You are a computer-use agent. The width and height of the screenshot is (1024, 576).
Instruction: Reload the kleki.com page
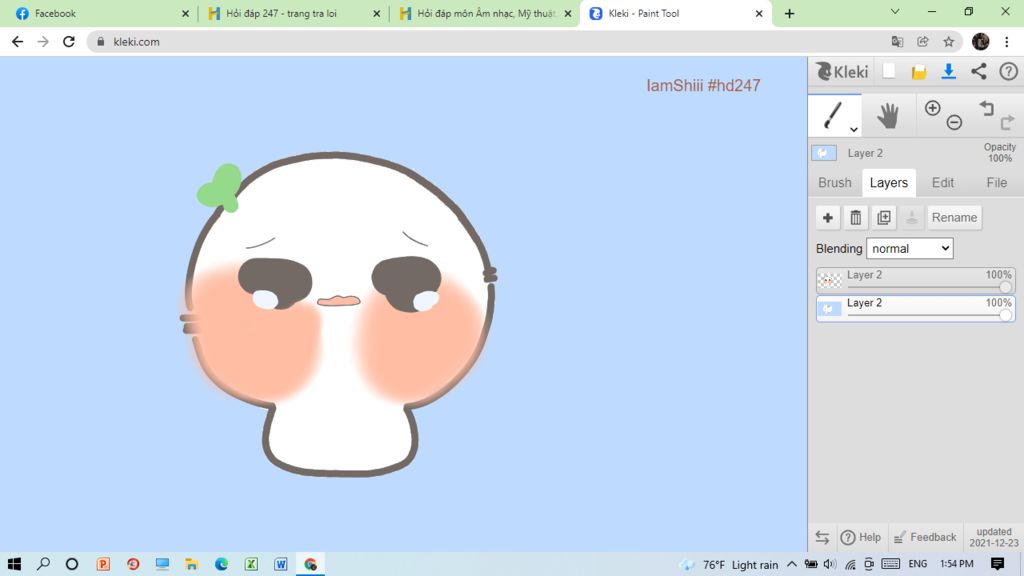pyautogui.click(x=69, y=42)
